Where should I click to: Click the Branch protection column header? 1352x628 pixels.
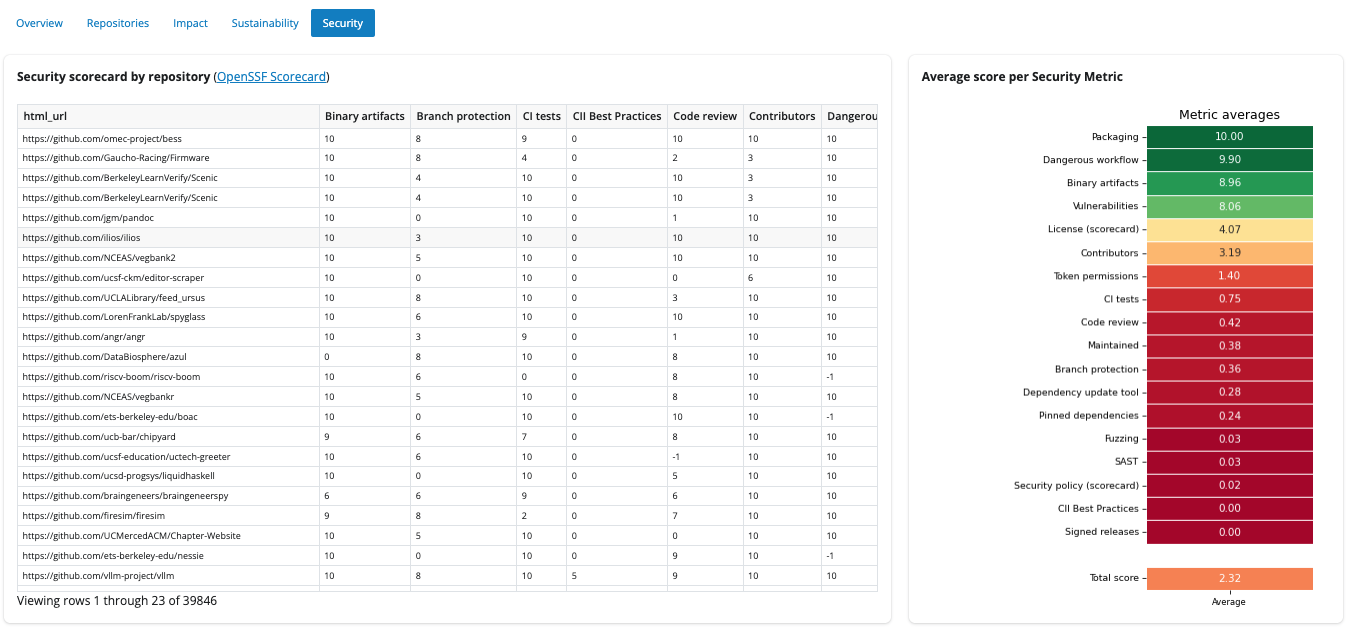coord(463,116)
